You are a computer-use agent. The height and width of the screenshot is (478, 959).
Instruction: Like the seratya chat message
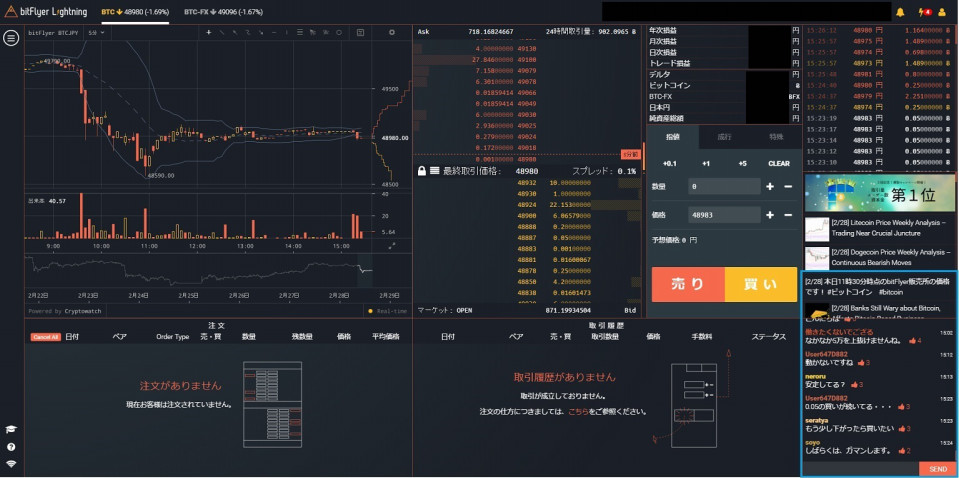[x=904, y=428]
